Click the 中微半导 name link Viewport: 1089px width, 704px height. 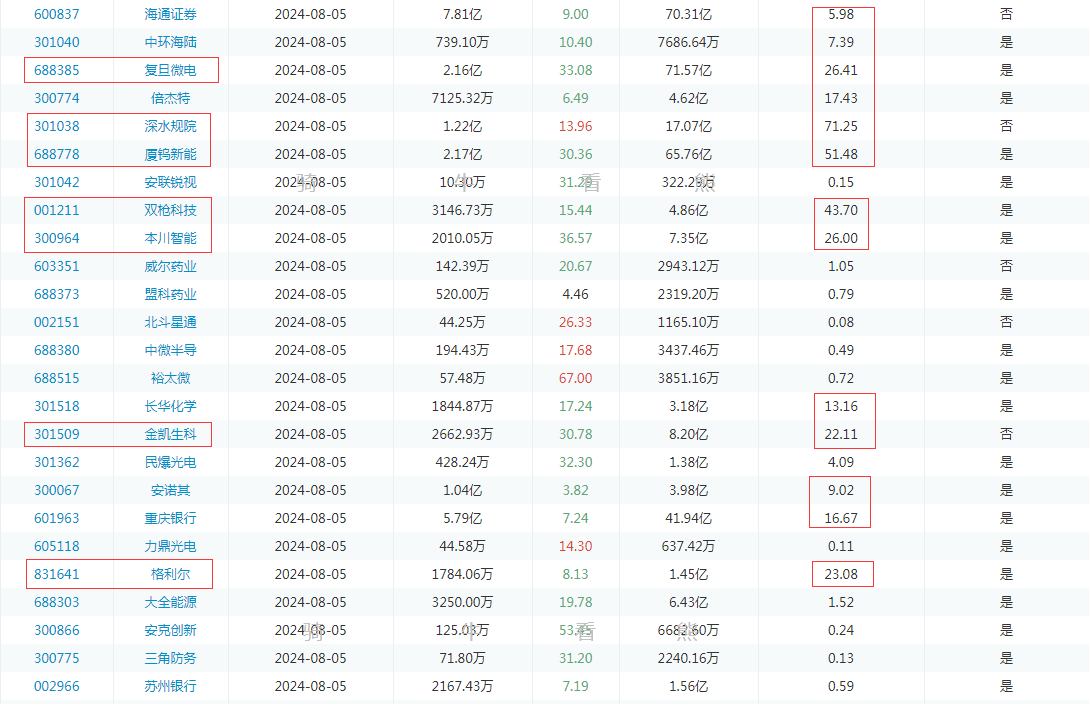coord(170,351)
